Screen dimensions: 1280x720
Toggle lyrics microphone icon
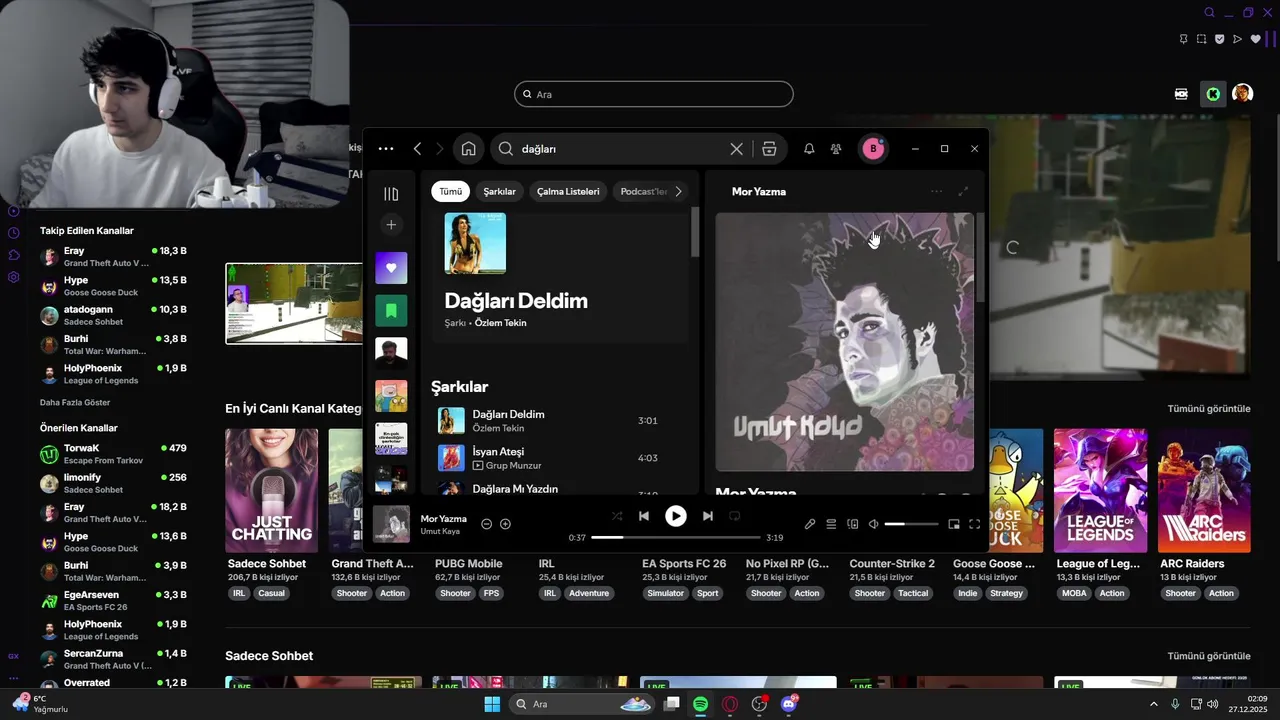(810, 524)
